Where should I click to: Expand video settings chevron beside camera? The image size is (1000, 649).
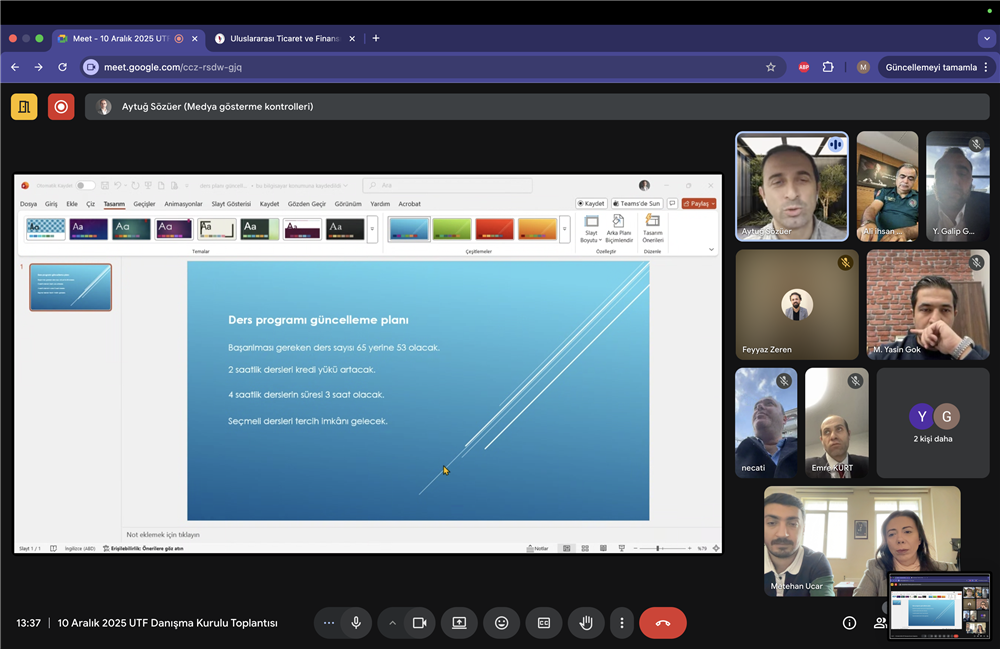pos(392,623)
